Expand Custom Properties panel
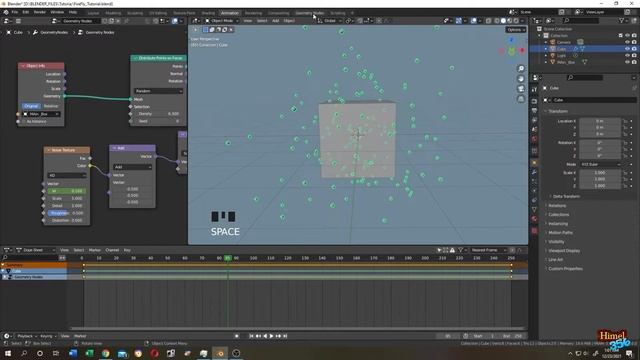 click(x=564, y=269)
